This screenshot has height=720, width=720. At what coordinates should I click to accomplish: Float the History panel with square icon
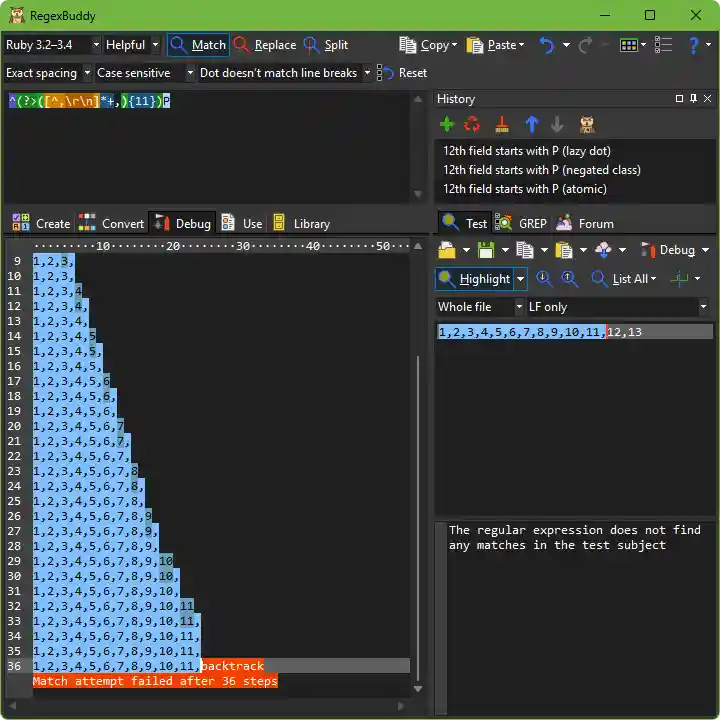[x=679, y=98]
